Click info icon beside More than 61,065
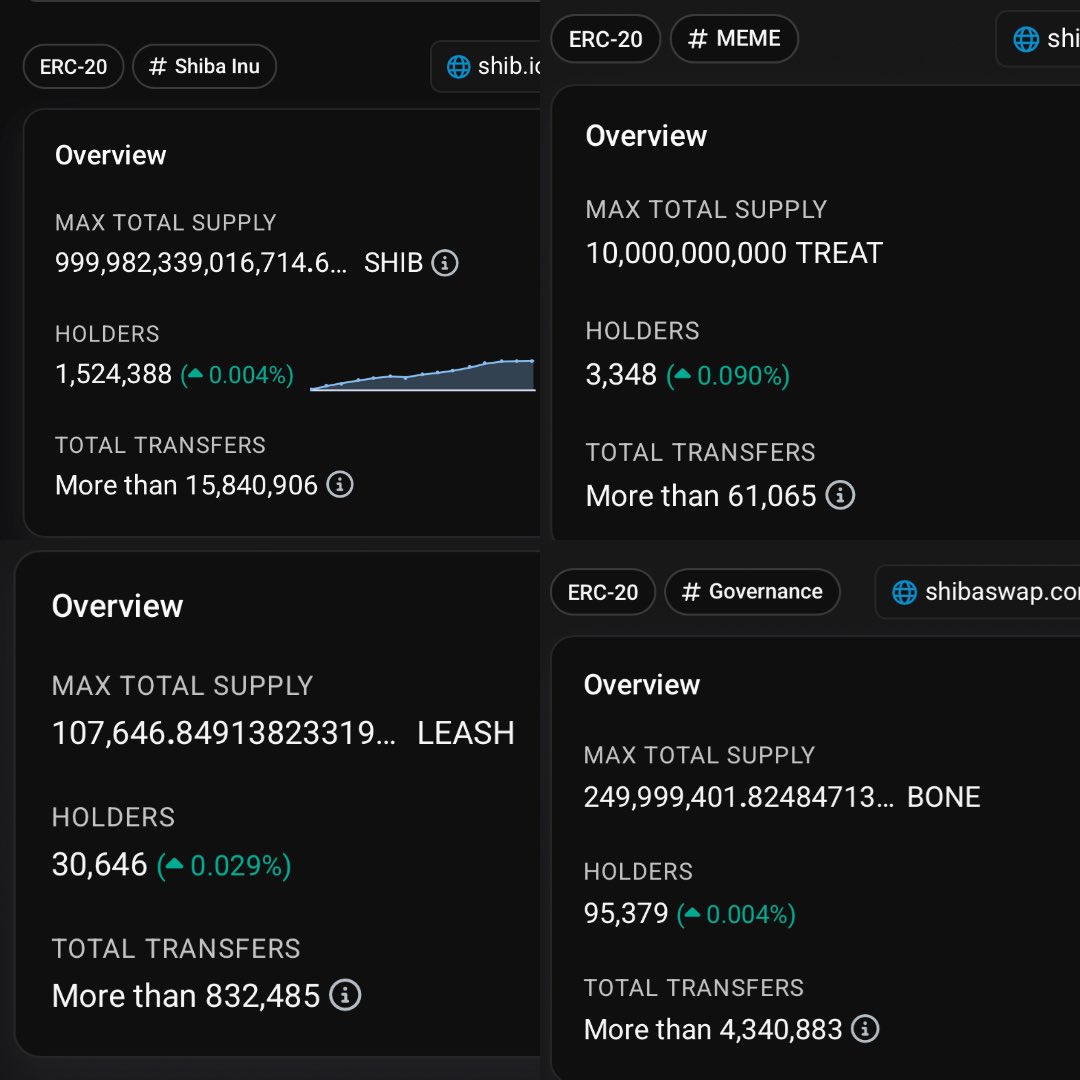Image resolution: width=1080 pixels, height=1080 pixels. (840, 495)
